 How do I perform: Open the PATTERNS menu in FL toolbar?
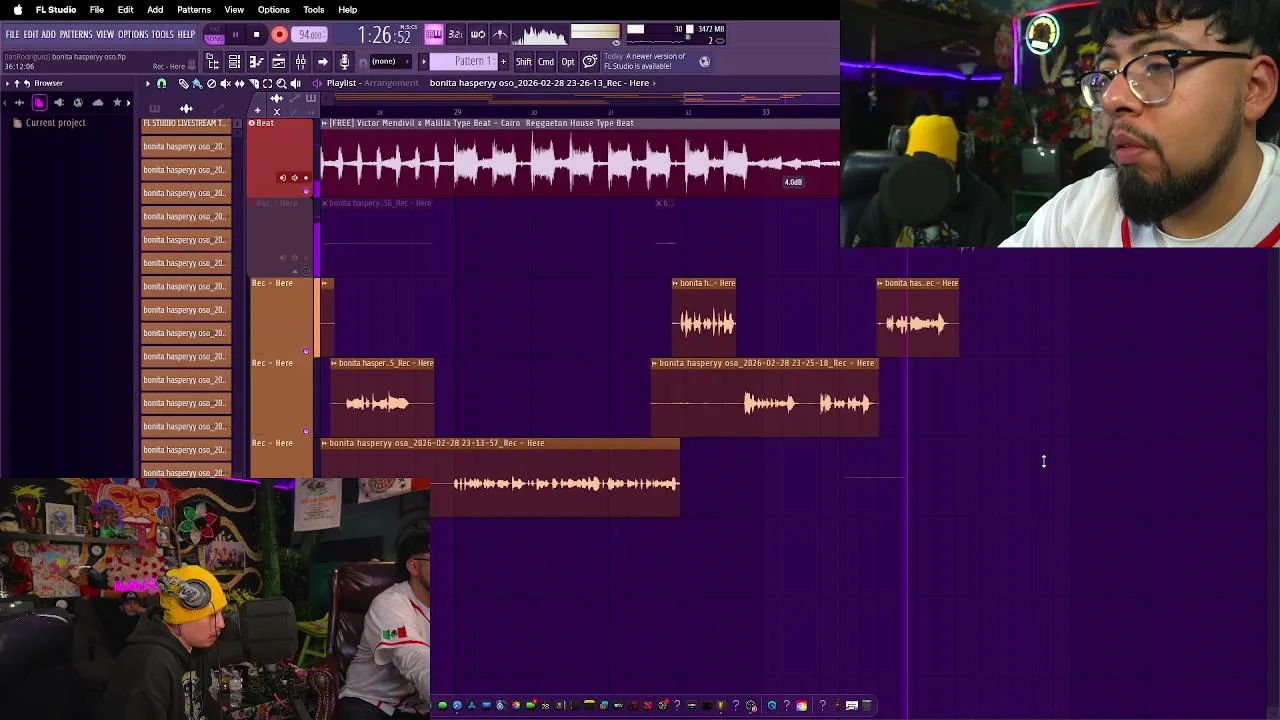pyautogui.click(x=76, y=34)
